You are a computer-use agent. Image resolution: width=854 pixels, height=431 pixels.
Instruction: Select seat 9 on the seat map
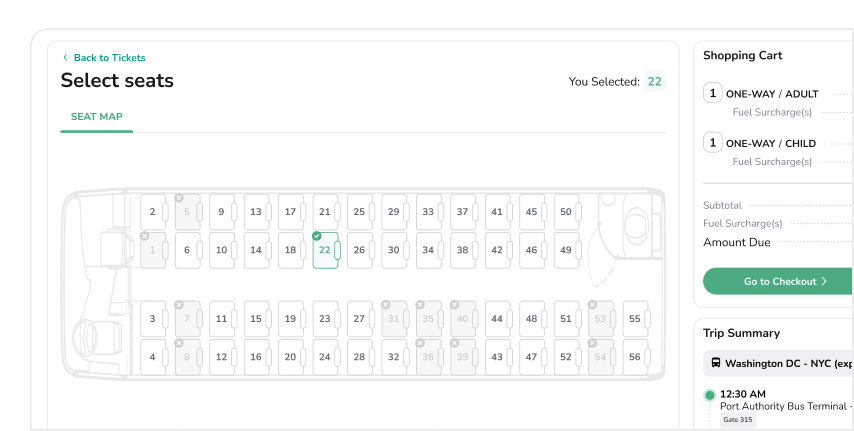tap(221, 212)
